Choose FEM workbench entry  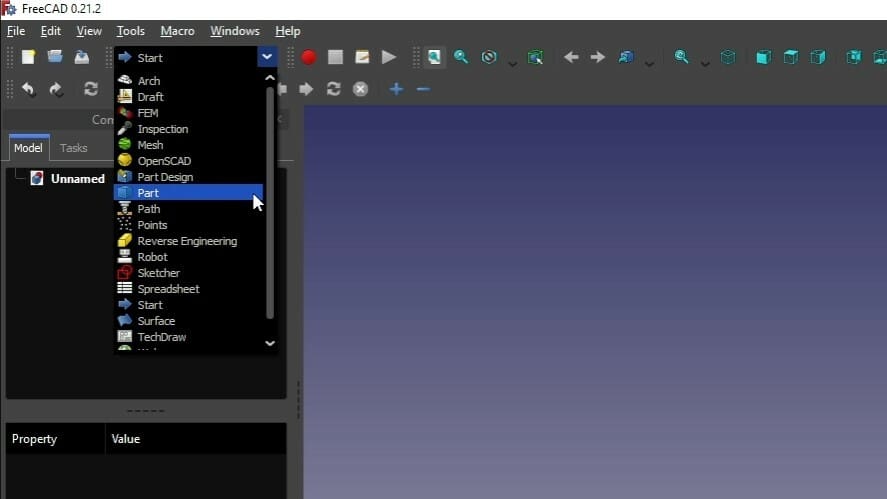pyautogui.click(x=189, y=113)
